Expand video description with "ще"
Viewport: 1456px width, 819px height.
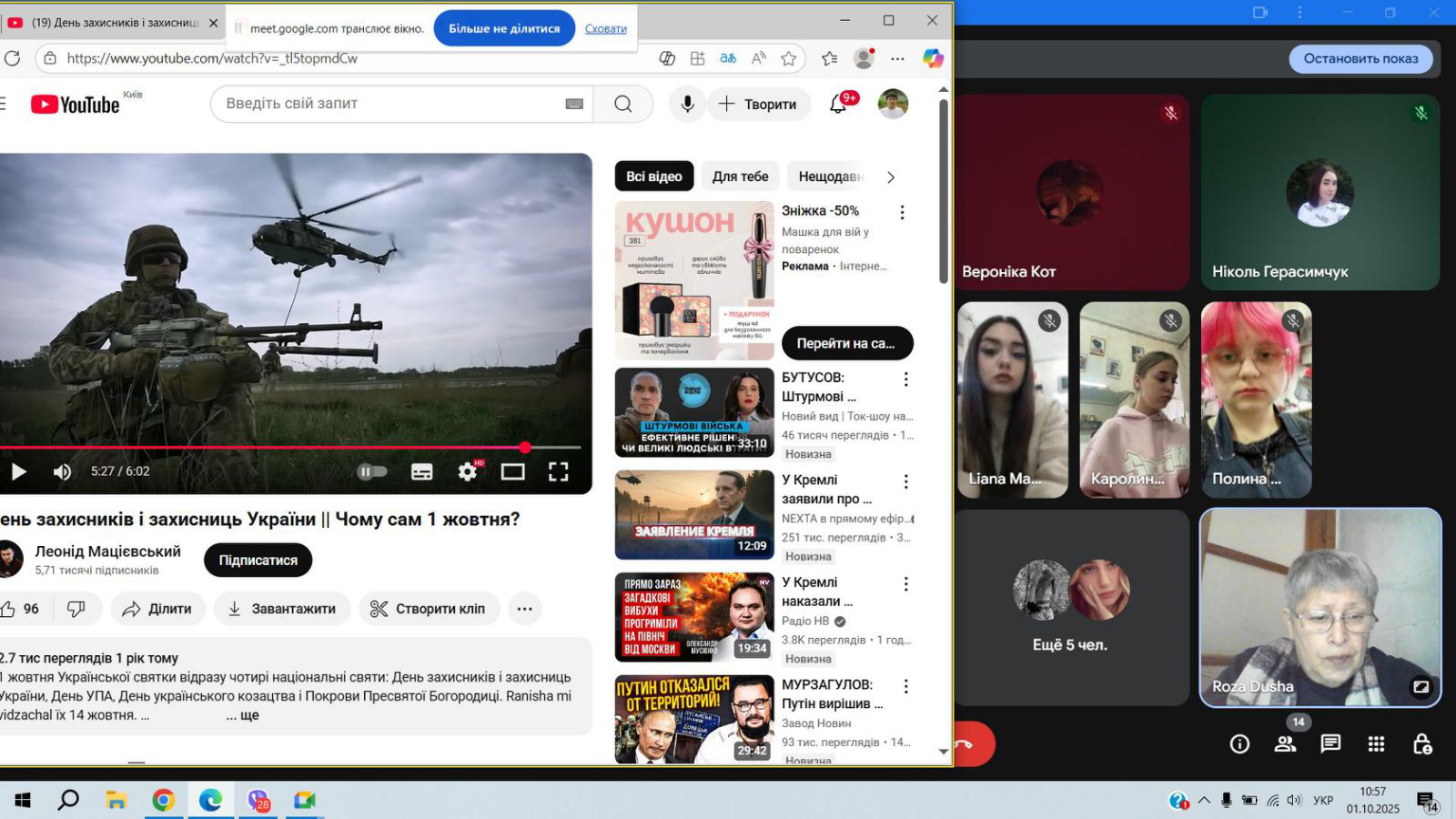coord(248,715)
